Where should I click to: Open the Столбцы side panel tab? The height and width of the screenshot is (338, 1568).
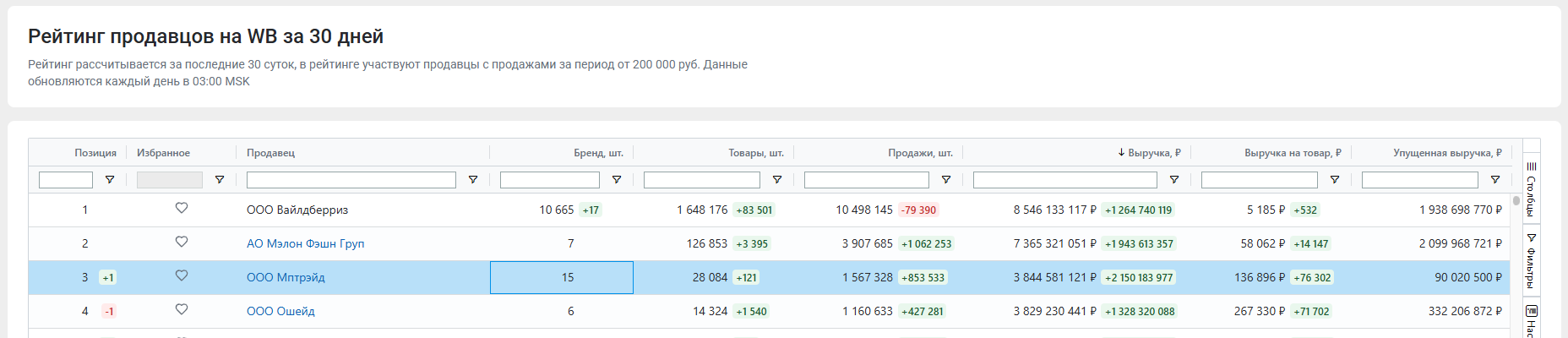1531,189
